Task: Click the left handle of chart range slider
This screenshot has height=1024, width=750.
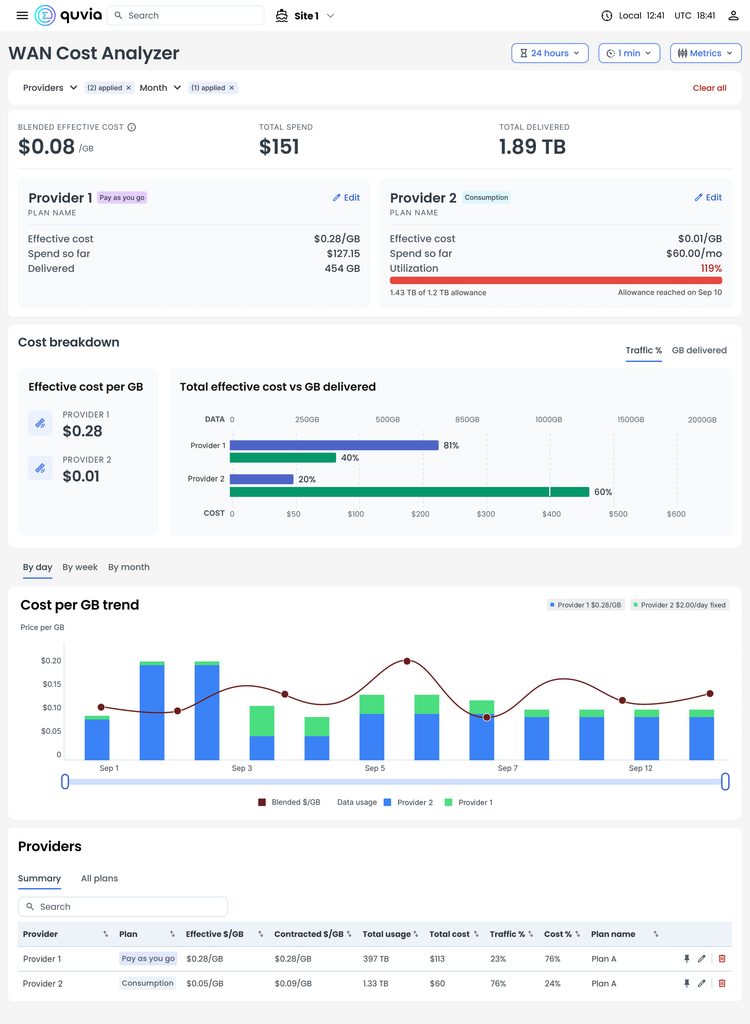Action: 65,781
